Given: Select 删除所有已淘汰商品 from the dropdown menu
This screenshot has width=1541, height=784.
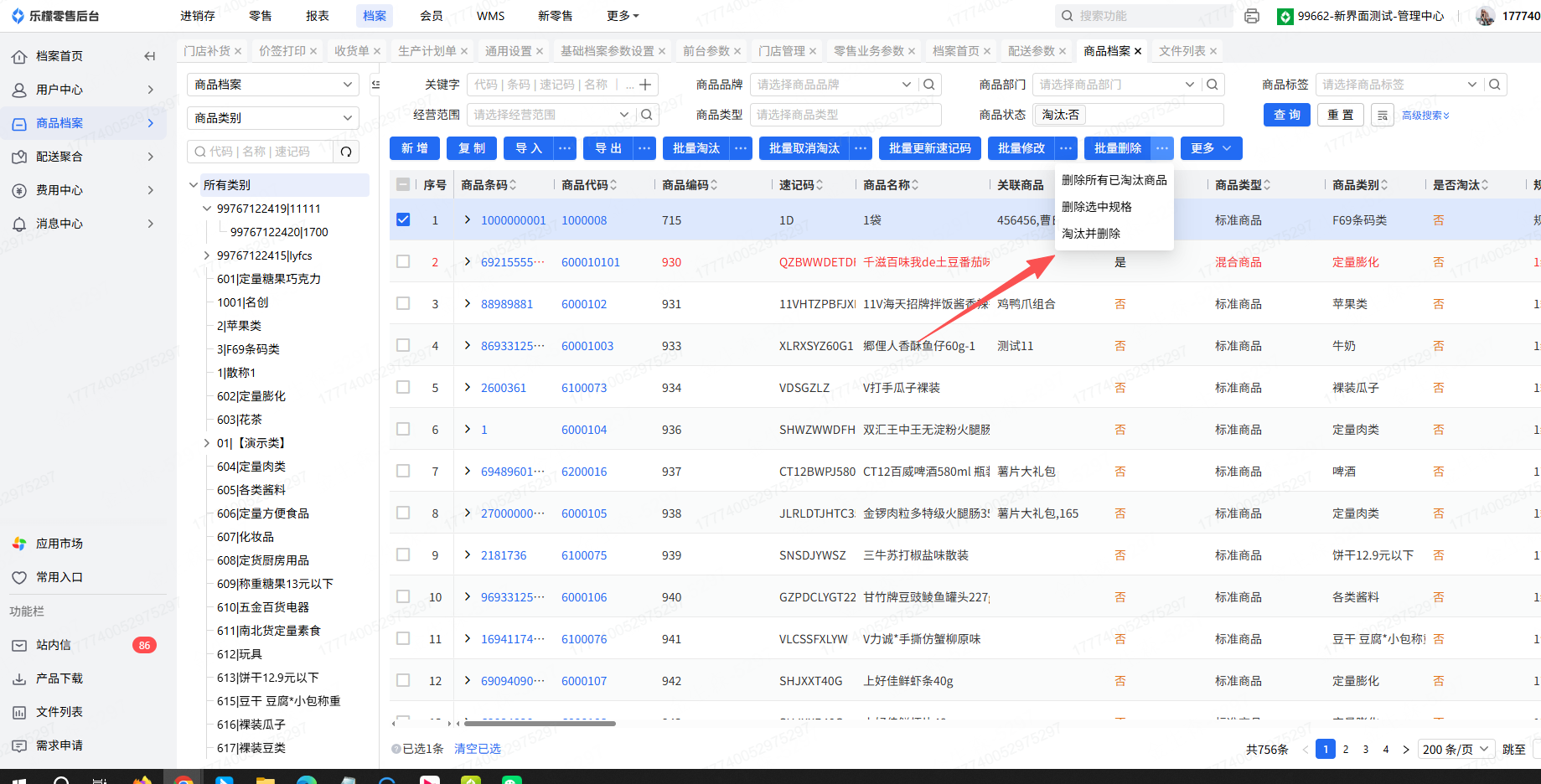Looking at the screenshot, I should (1114, 180).
